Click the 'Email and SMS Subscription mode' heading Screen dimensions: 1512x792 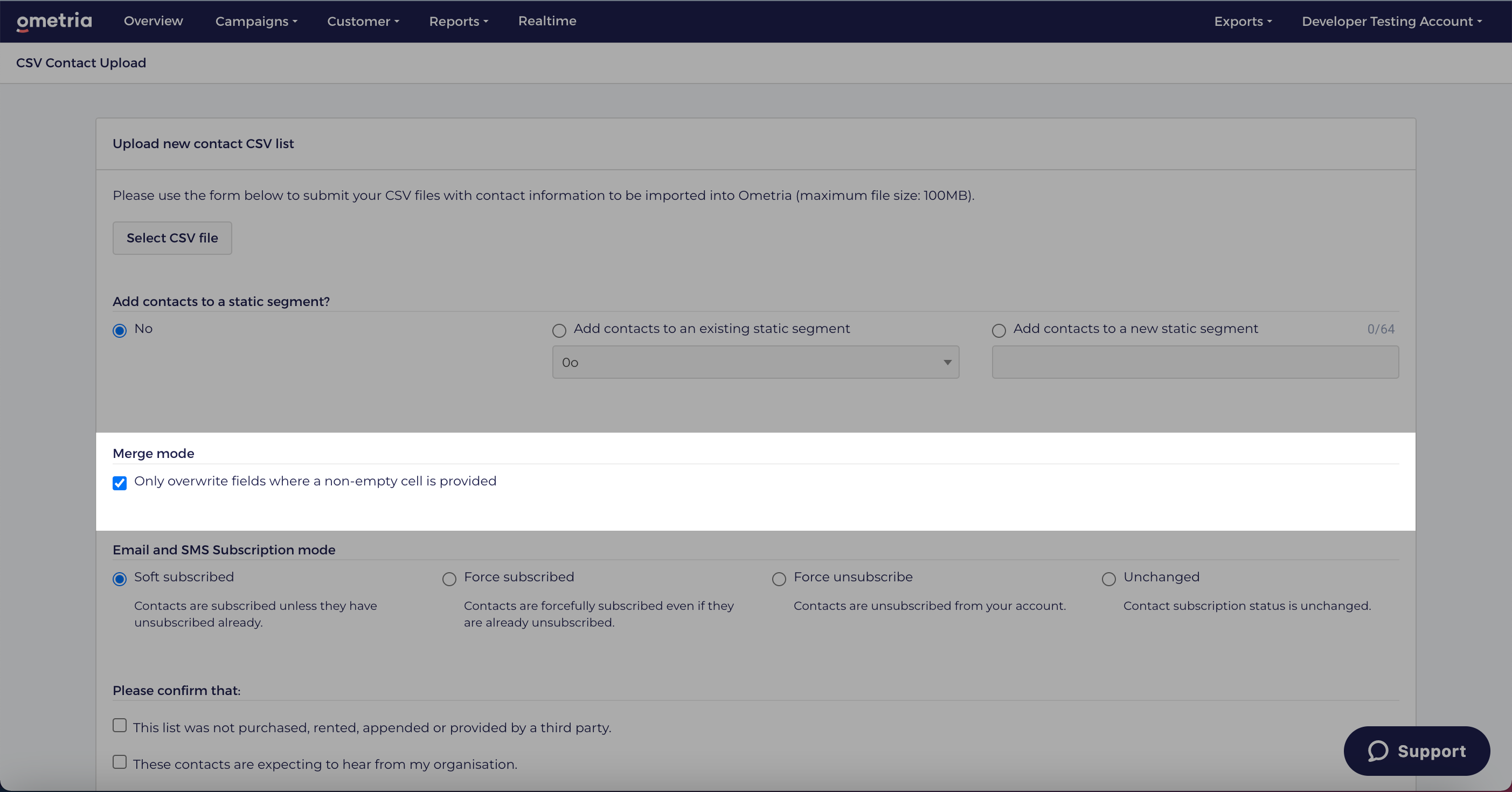(224, 550)
